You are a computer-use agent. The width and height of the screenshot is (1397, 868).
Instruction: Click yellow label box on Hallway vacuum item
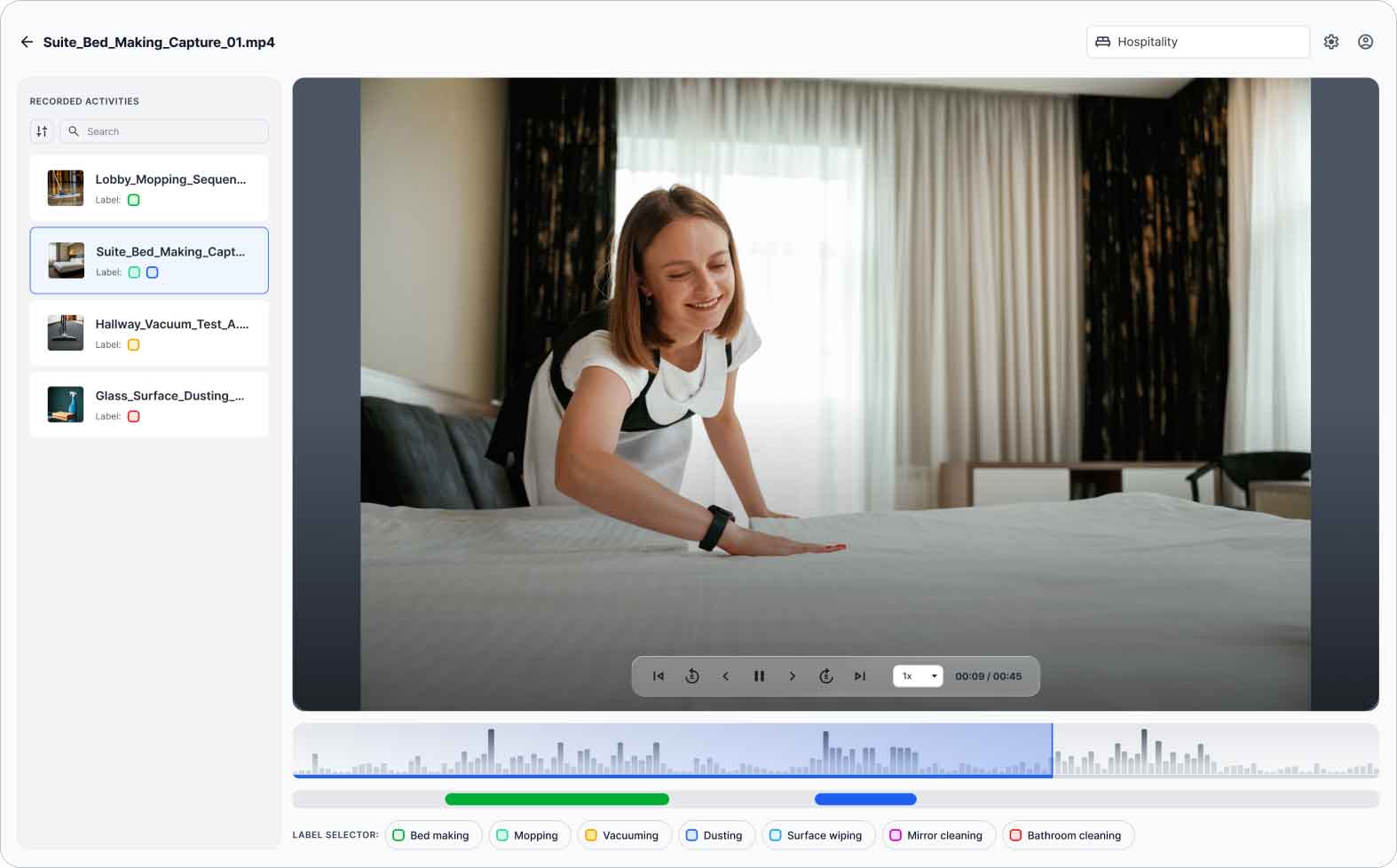pyautogui.click(x=134, y=345)
